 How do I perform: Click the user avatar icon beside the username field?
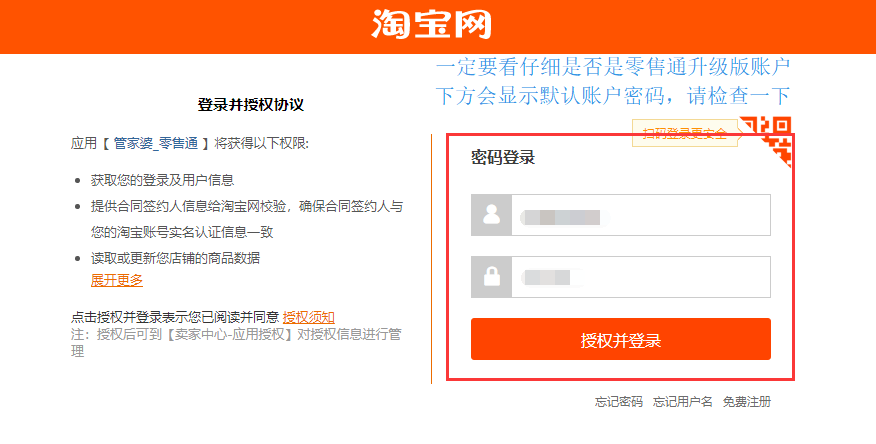pos(492,215)
